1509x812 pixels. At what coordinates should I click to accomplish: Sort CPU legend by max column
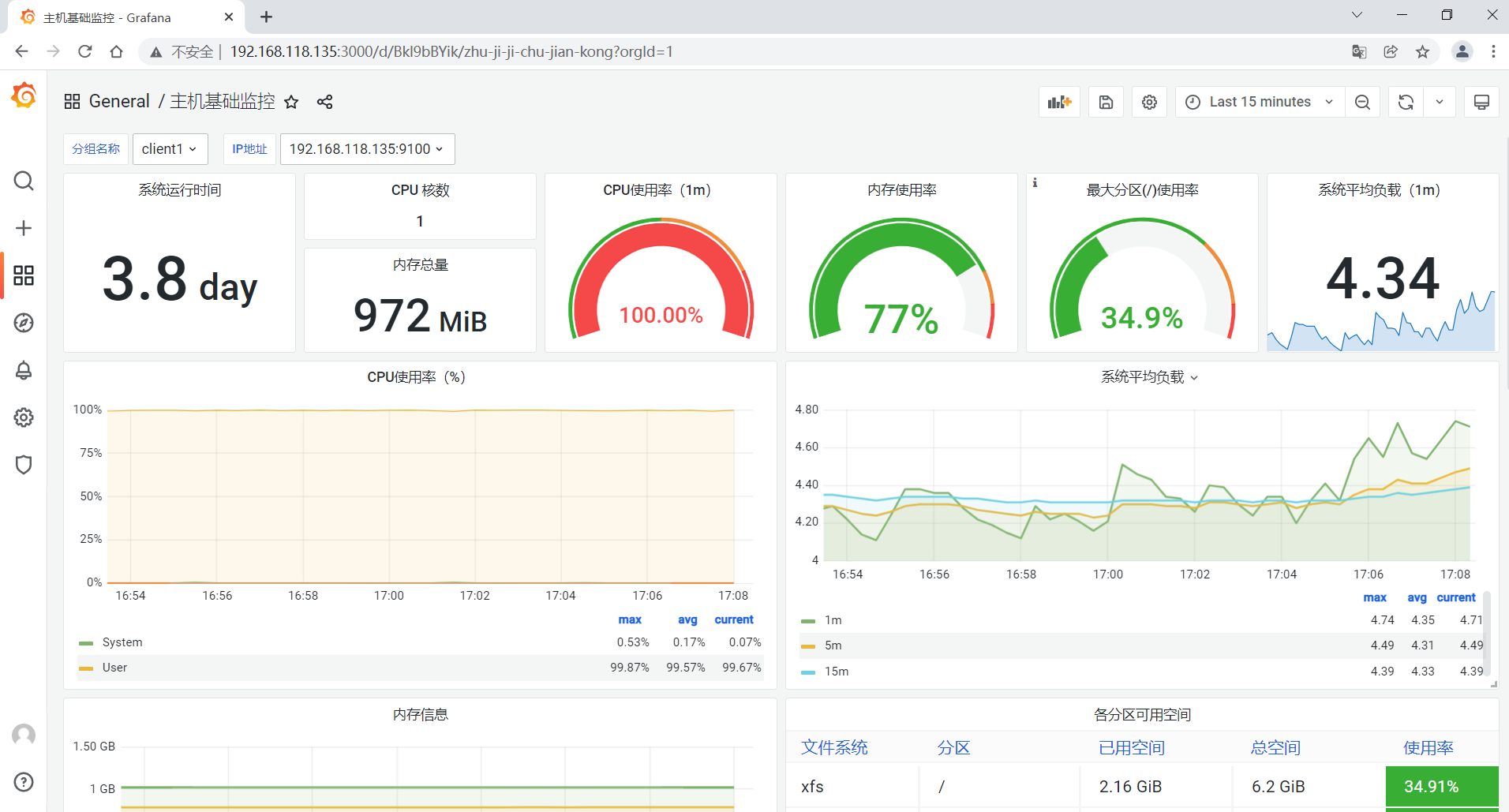(x=630, y=619)
